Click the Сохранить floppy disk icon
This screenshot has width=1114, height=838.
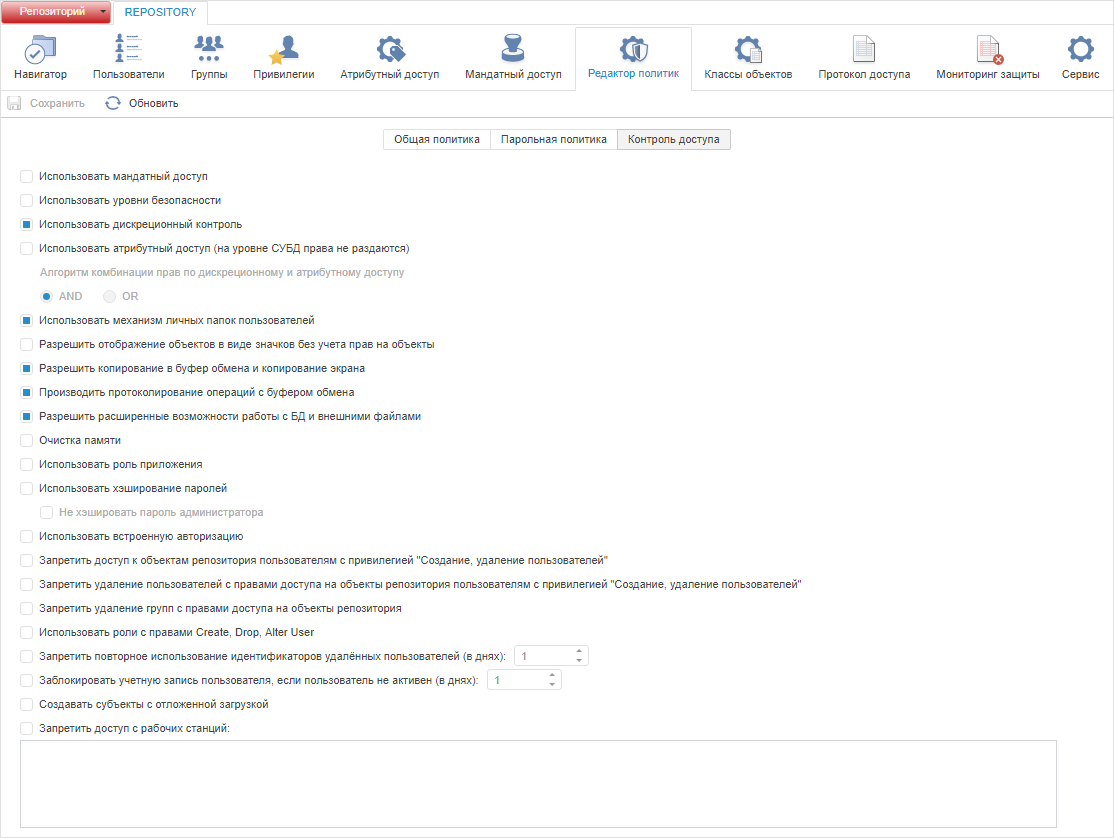[14, 103]
